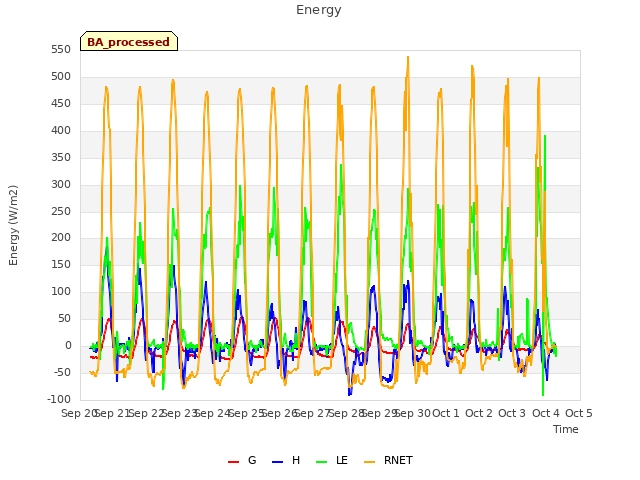640x480 pixels.
Task: Click the BA_processed annotation label
Action: 129,42
